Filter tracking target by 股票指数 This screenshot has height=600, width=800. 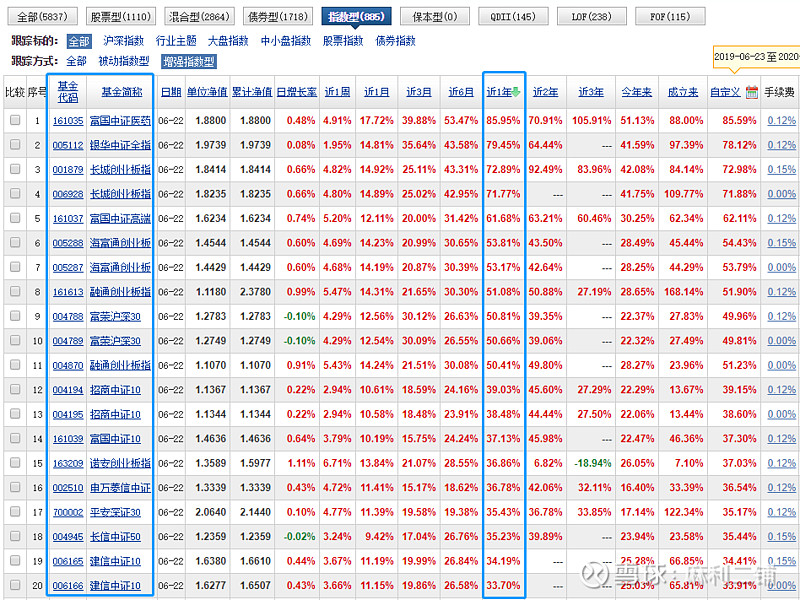pyautogui.click(x=343, y=41)
